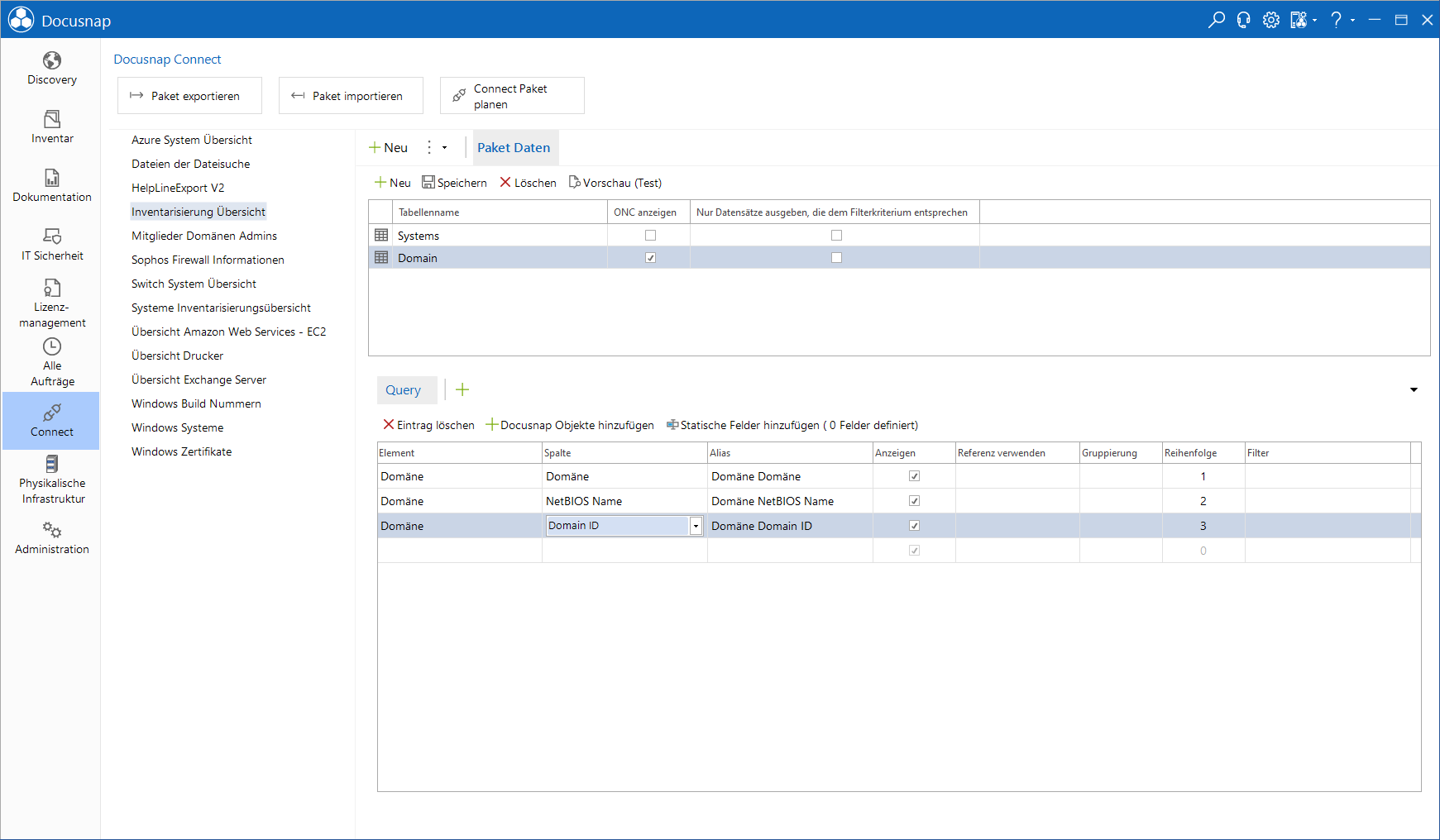This screenshot has height=840, width=1440.
Task: Open the settings gear in title bar
Action: coord(1270,20)
